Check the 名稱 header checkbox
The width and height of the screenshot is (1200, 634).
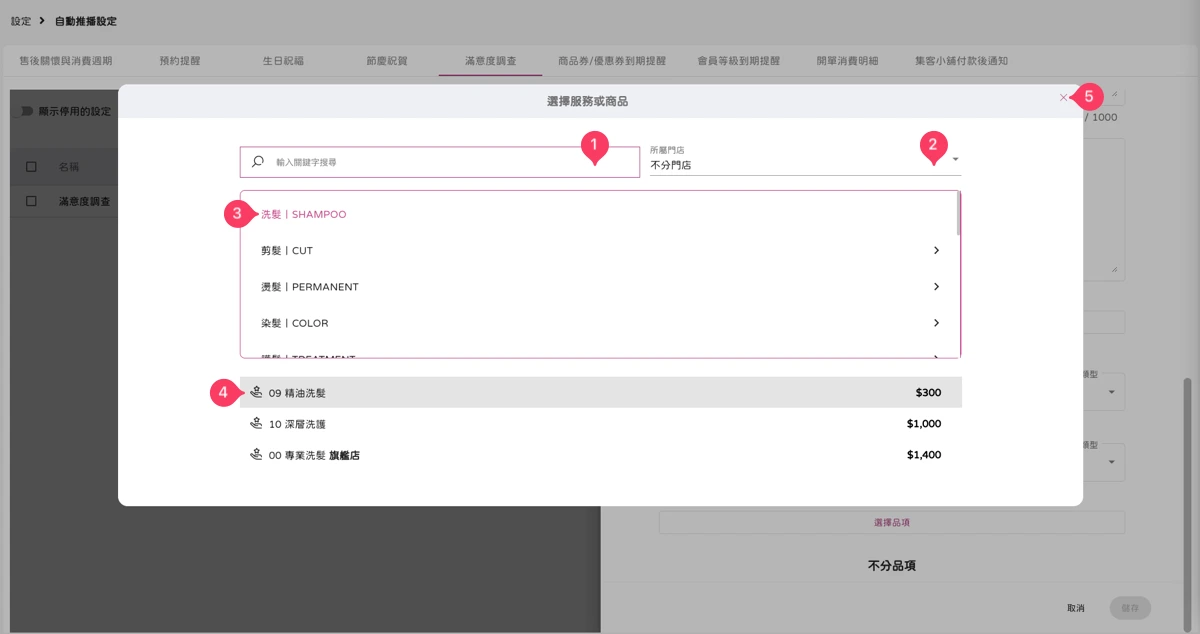pyautogui.click(x=31, y=166)
